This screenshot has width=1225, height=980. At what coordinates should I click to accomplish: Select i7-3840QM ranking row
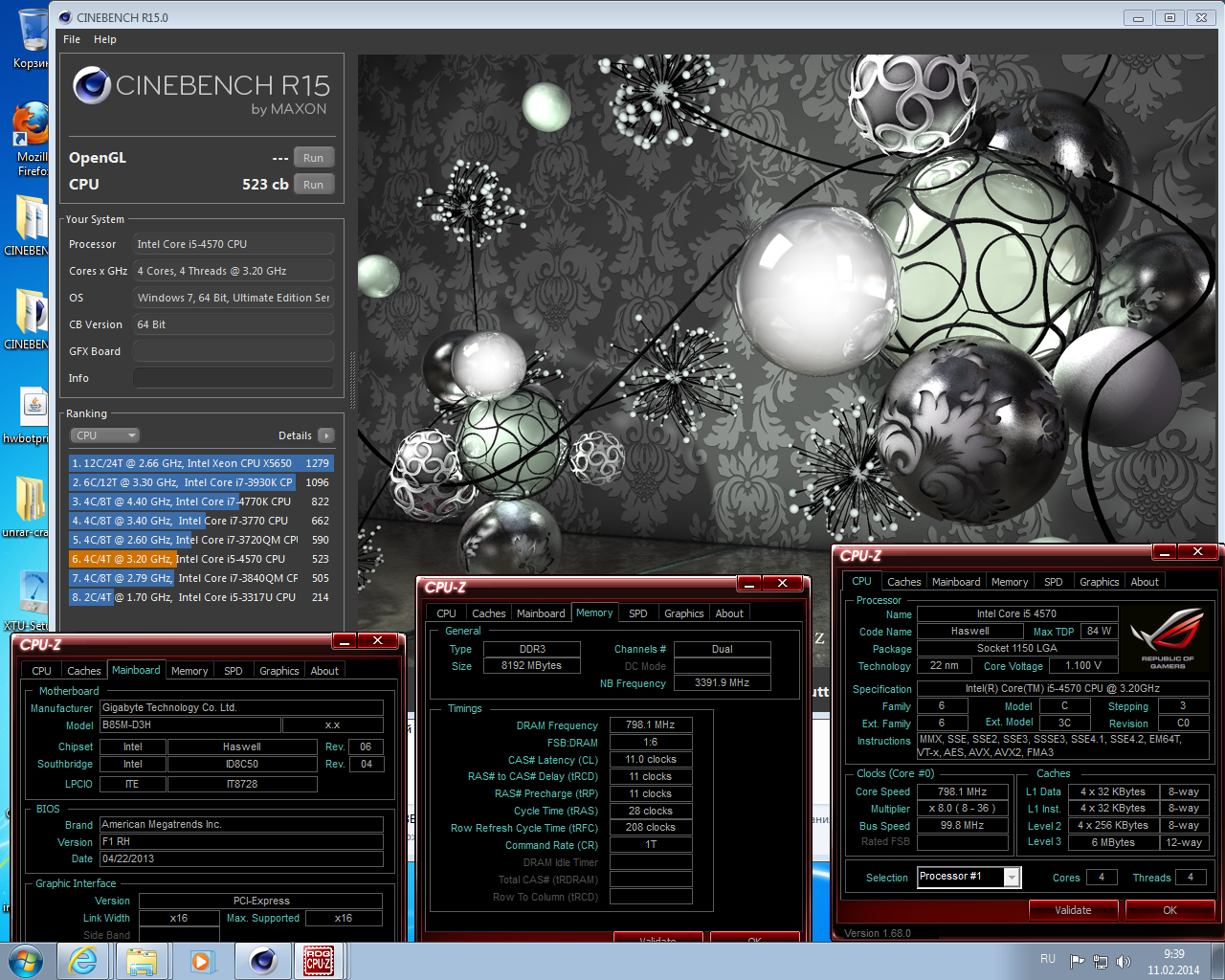click(201, 578)
